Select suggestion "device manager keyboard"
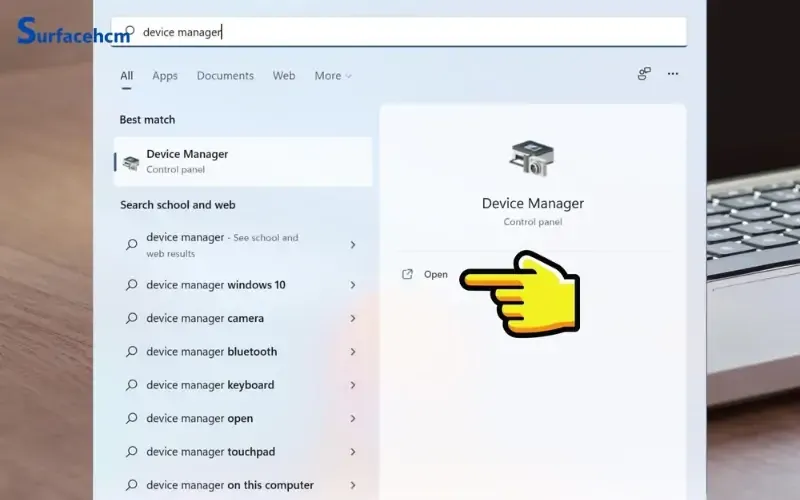Image resolution: width=800 pixels, height=500 pixels. click(x=243, y=385)
